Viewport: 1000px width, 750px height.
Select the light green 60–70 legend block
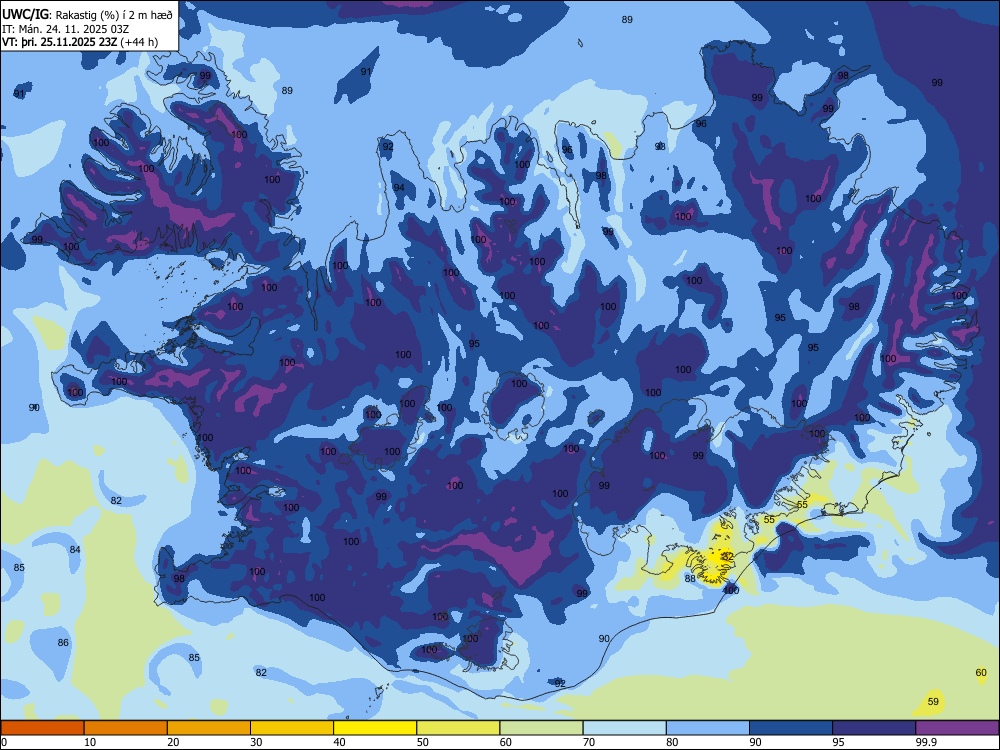point(541,728)
